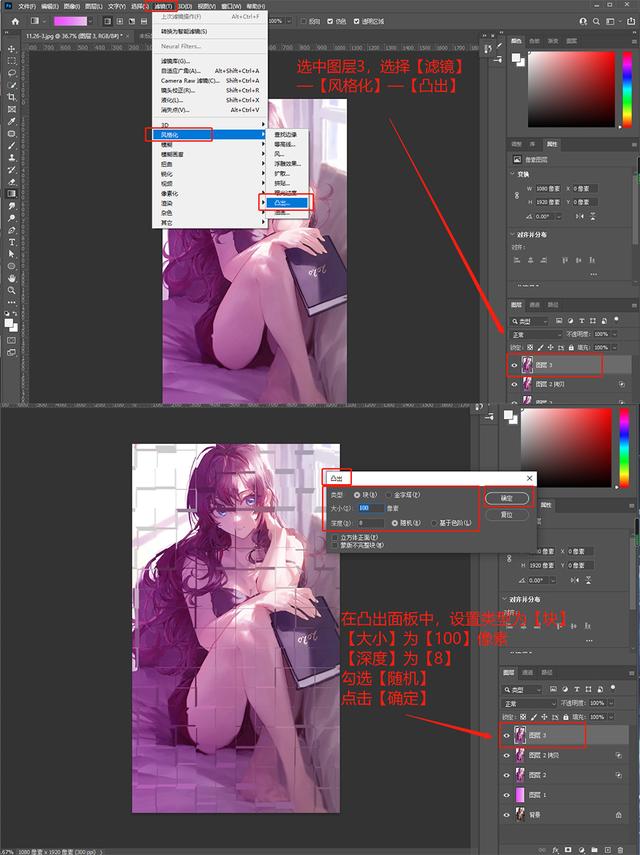Image resolution: width=640 pixels, height=855 pixels.
Task: Select the Crop tool
Action: (11, 97)
